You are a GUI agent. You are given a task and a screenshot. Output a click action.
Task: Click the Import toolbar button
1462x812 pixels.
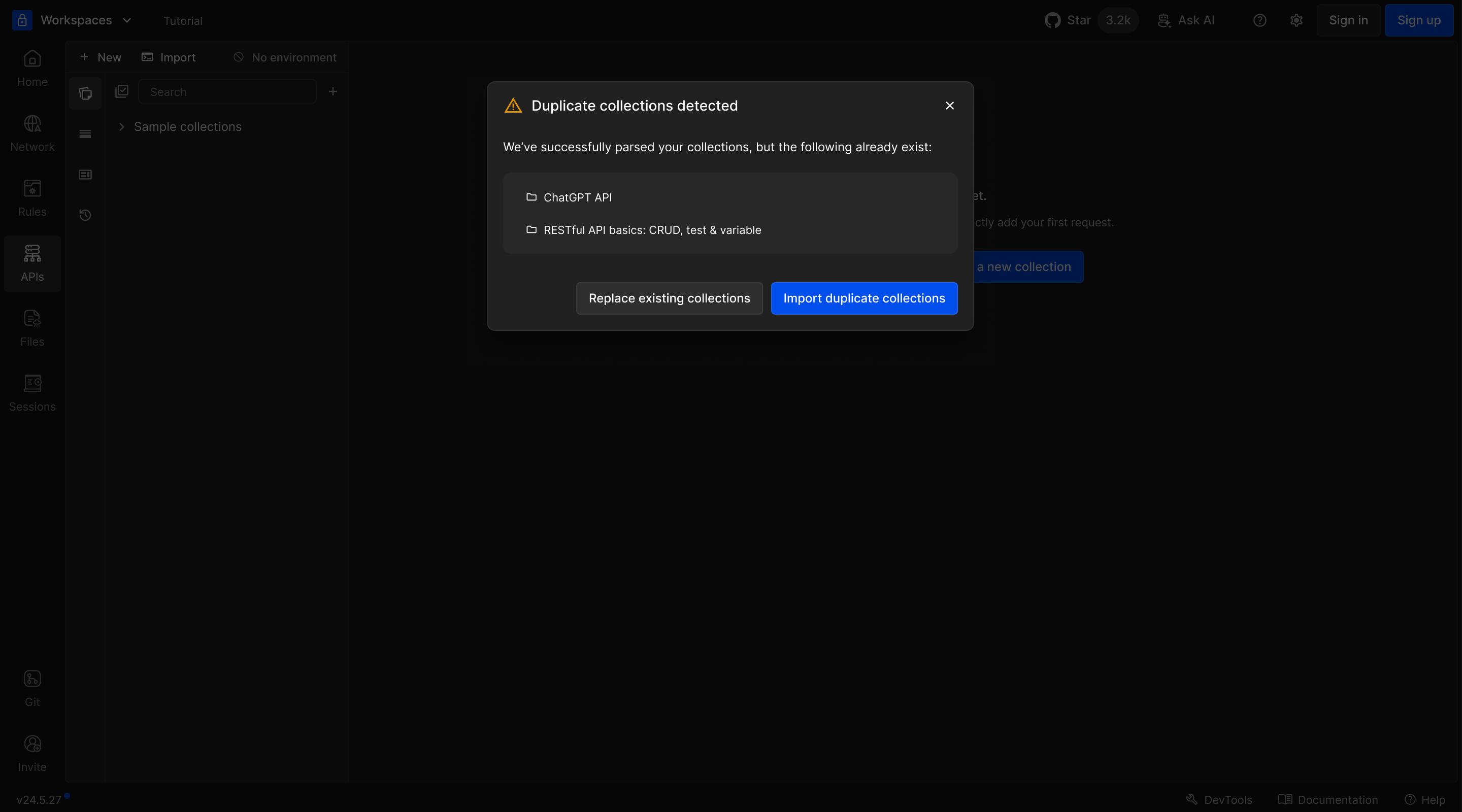(x=169, y=57)
